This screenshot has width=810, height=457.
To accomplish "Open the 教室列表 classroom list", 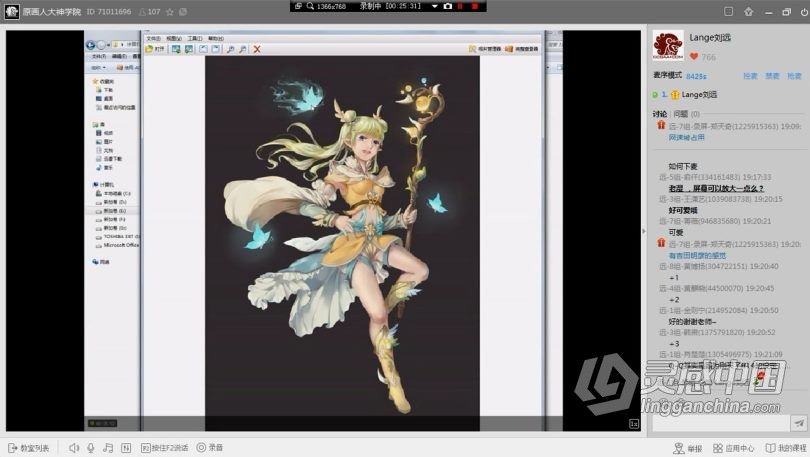I will [29, 448].
